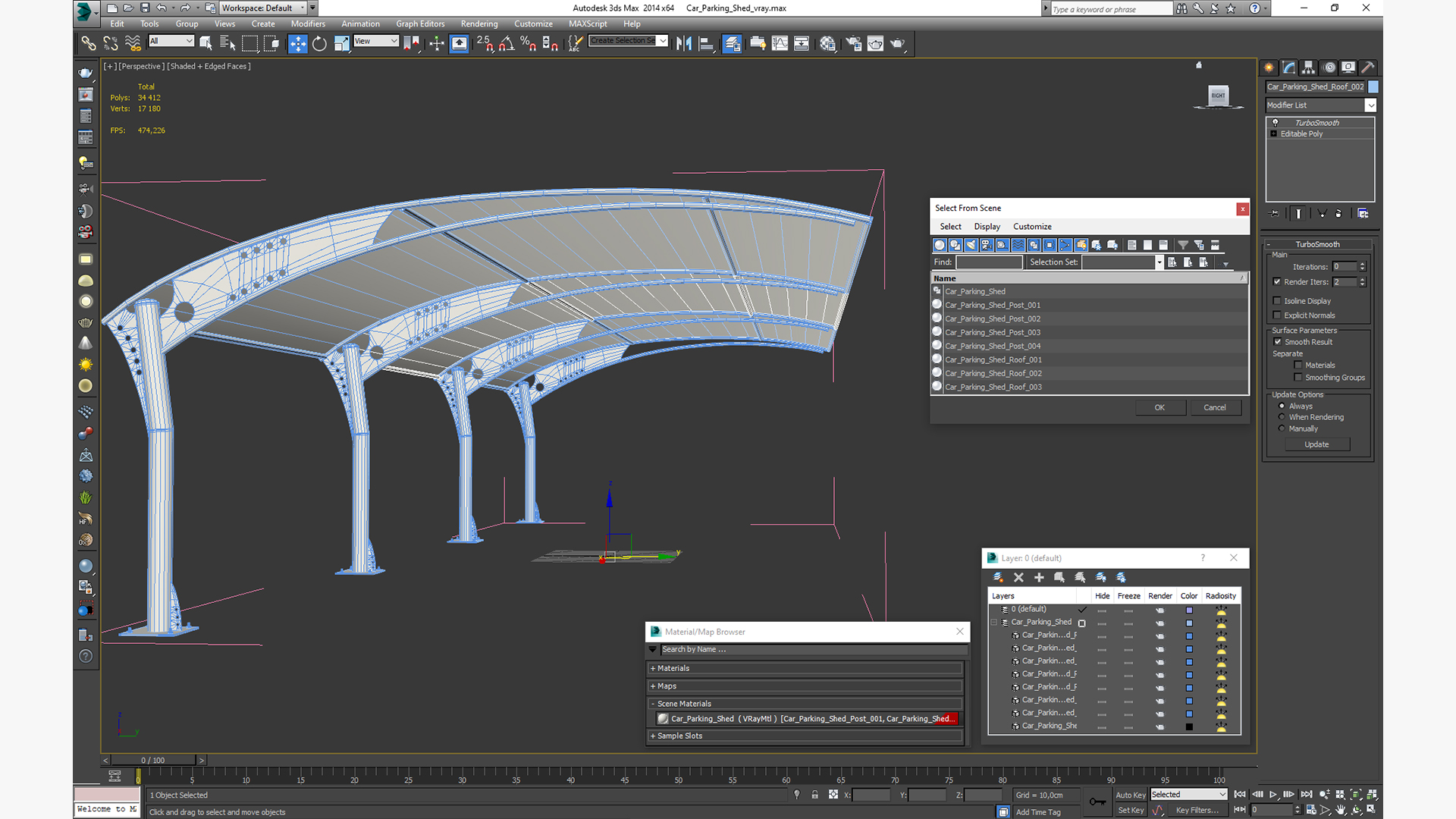Open the selection filter All dropdown
Viewport: 1456px width, 819px height.
[x=171, y=41]
